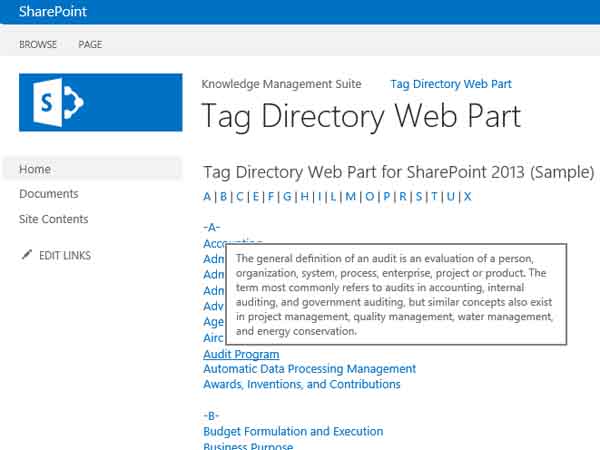Click the EDIT LINKS text
This screenshot has width=600, height=450.
65,255
